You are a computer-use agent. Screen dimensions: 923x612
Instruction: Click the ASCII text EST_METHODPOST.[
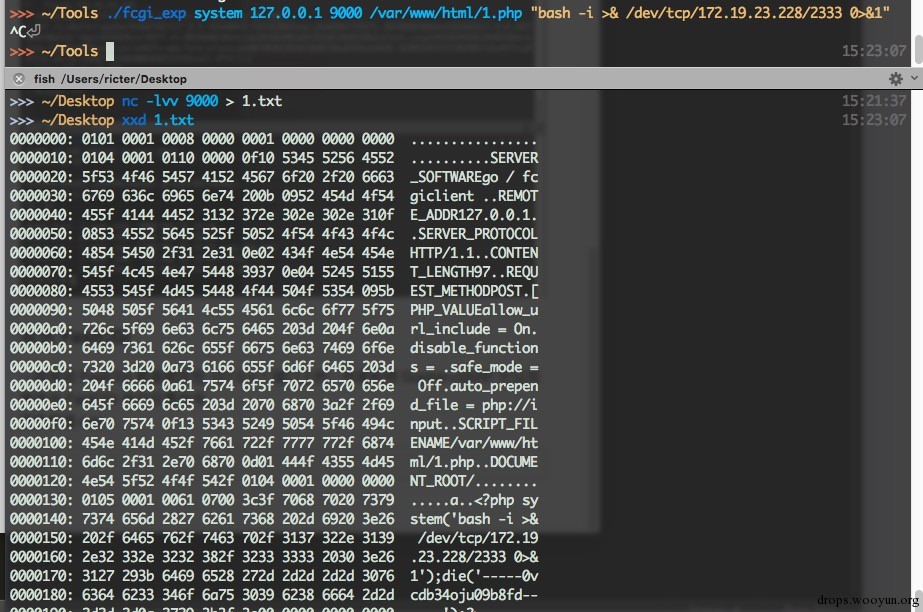pyautogui.click(x=474, y=291)
